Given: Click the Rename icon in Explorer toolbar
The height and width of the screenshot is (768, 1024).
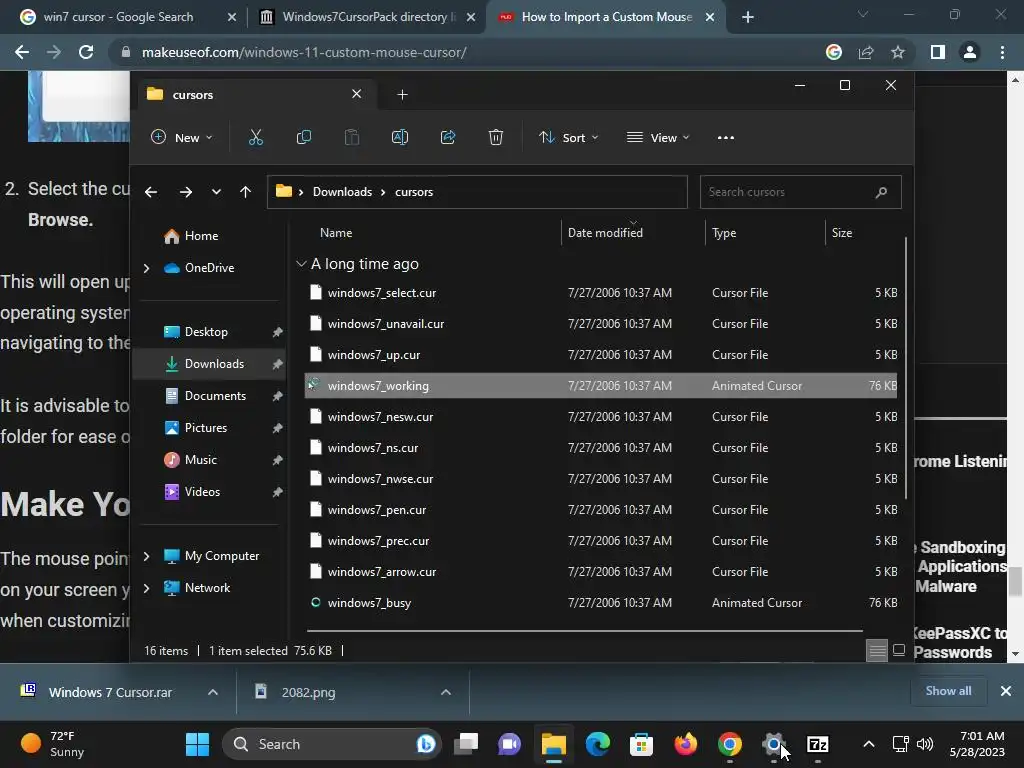Looking at the screenshot, I should [x=400, y=137].
